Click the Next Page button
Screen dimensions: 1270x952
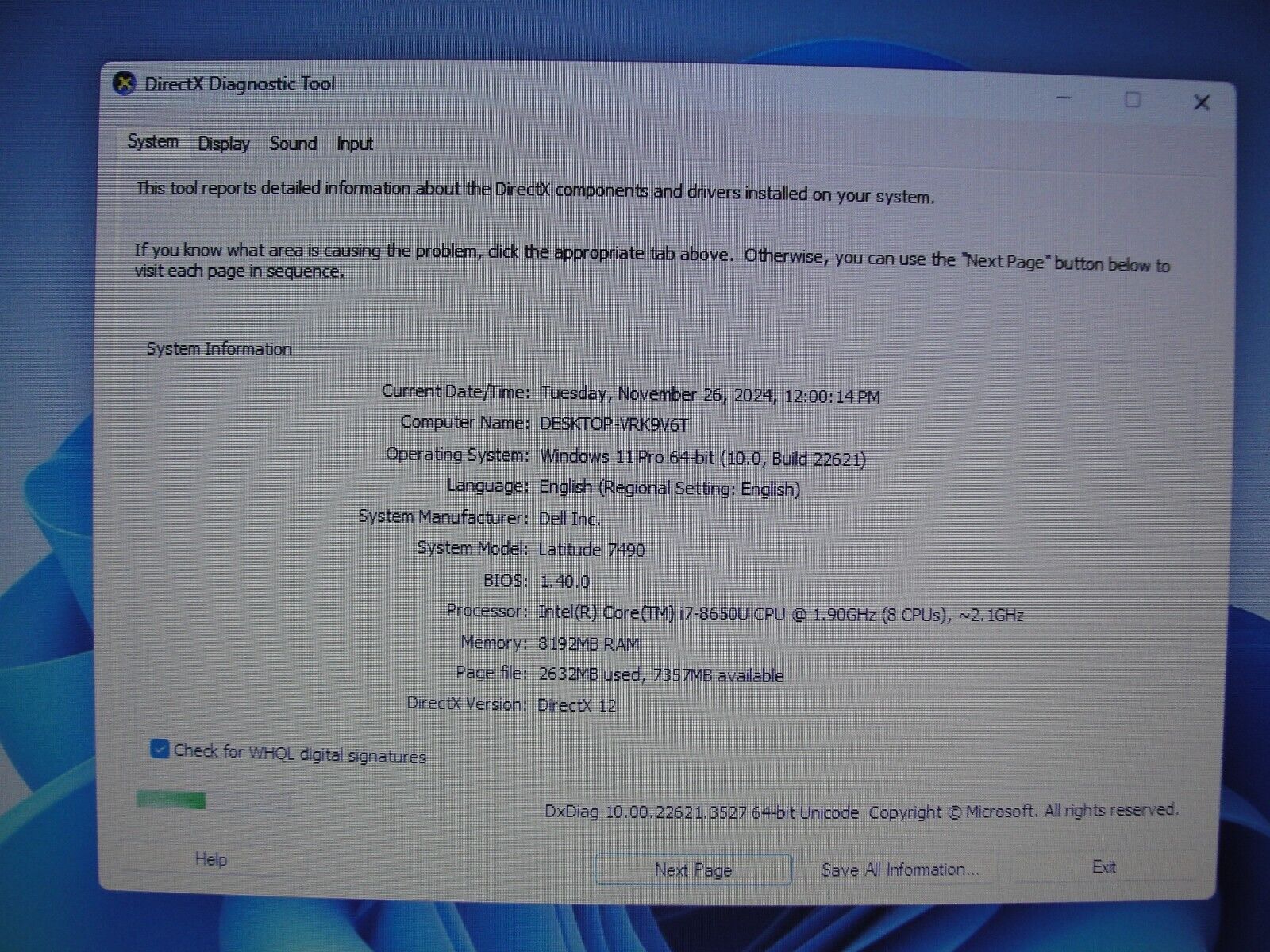point(693,869)
